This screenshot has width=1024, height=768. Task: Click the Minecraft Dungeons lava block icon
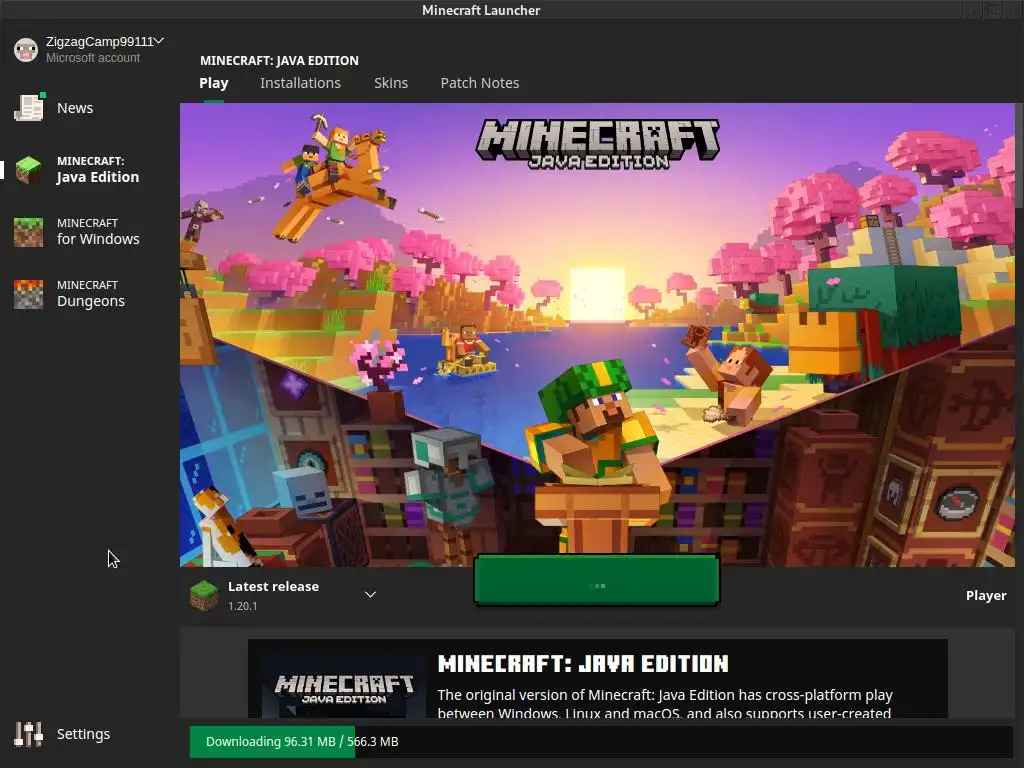(x=28, y=294)
